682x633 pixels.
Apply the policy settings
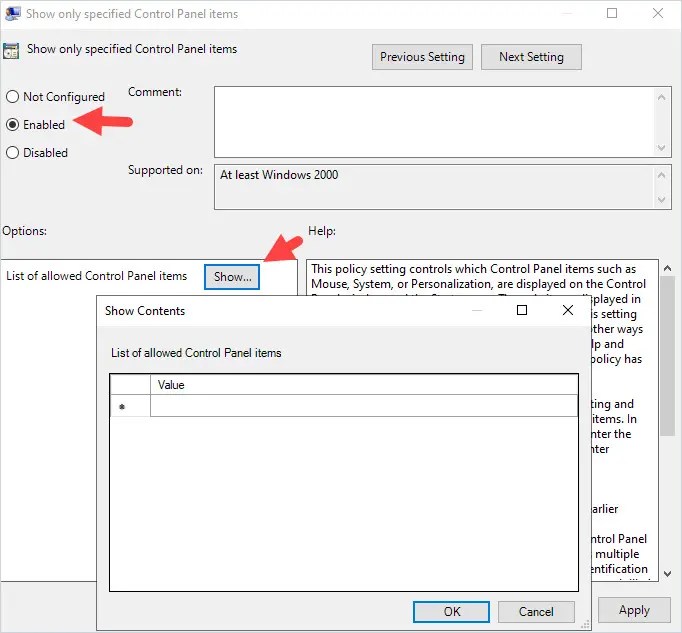pyautogui.click(x=634, y=610)
